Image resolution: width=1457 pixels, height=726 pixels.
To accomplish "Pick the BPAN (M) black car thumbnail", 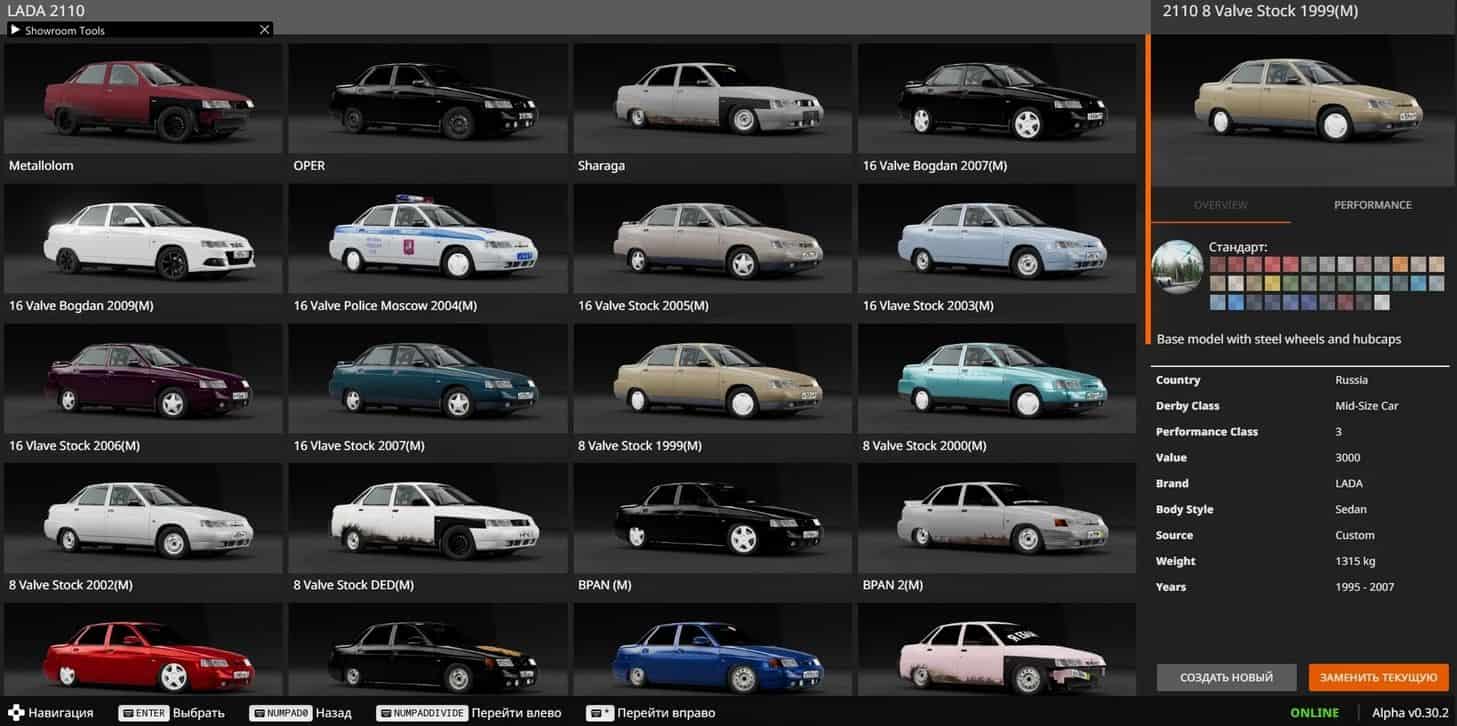I will click(713, 518).
